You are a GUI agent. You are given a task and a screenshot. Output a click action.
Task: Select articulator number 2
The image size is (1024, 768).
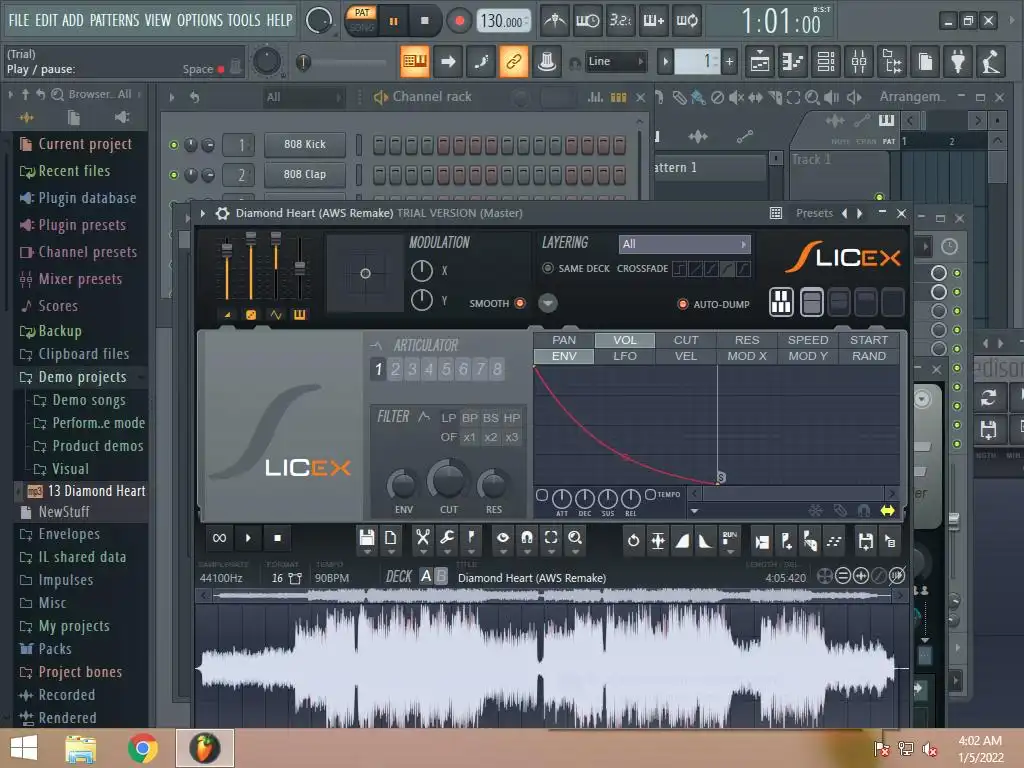click(395, 369)
